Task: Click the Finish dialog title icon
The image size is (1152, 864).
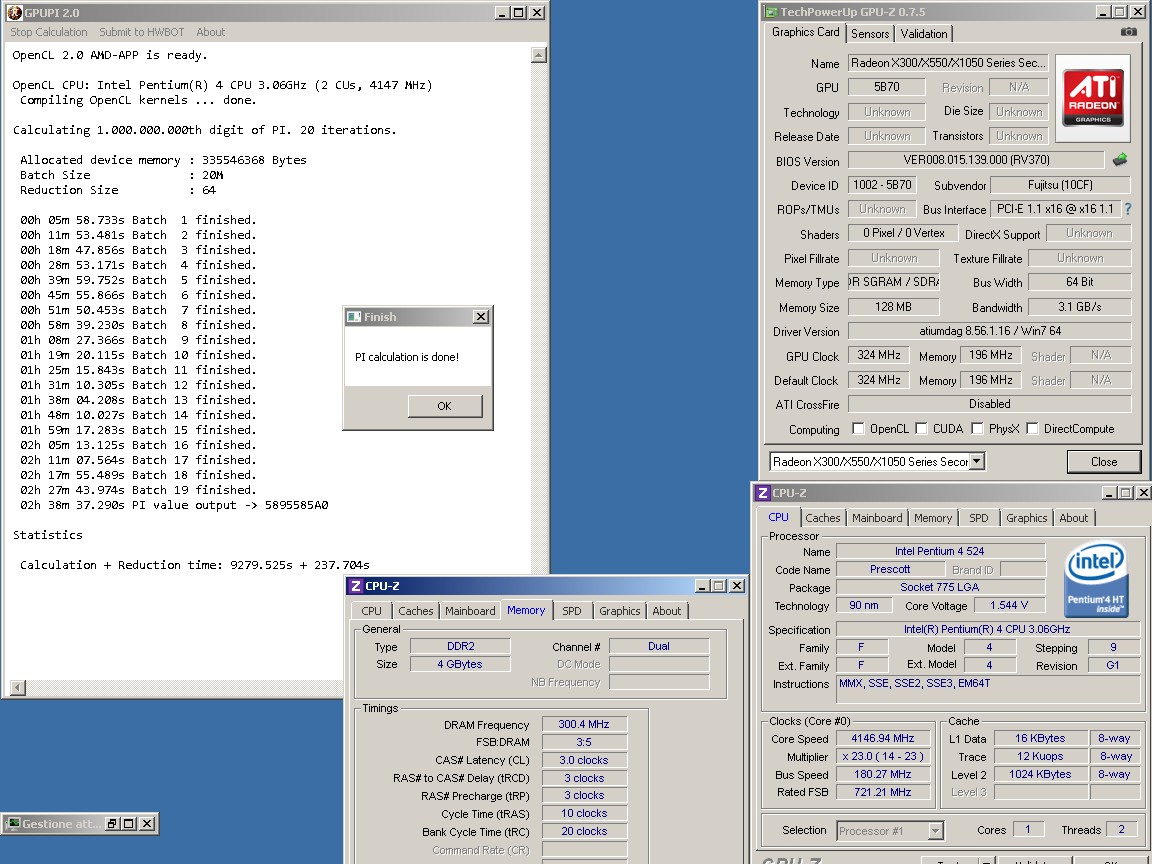Action: pos(354,317)
